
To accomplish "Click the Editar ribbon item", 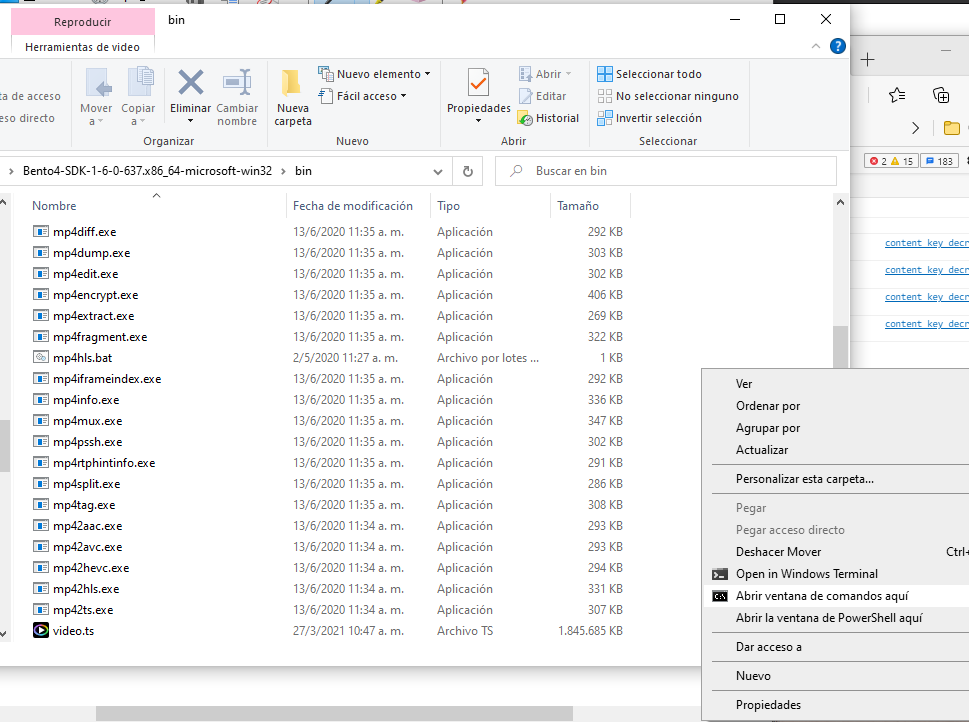I will [543, 96].
